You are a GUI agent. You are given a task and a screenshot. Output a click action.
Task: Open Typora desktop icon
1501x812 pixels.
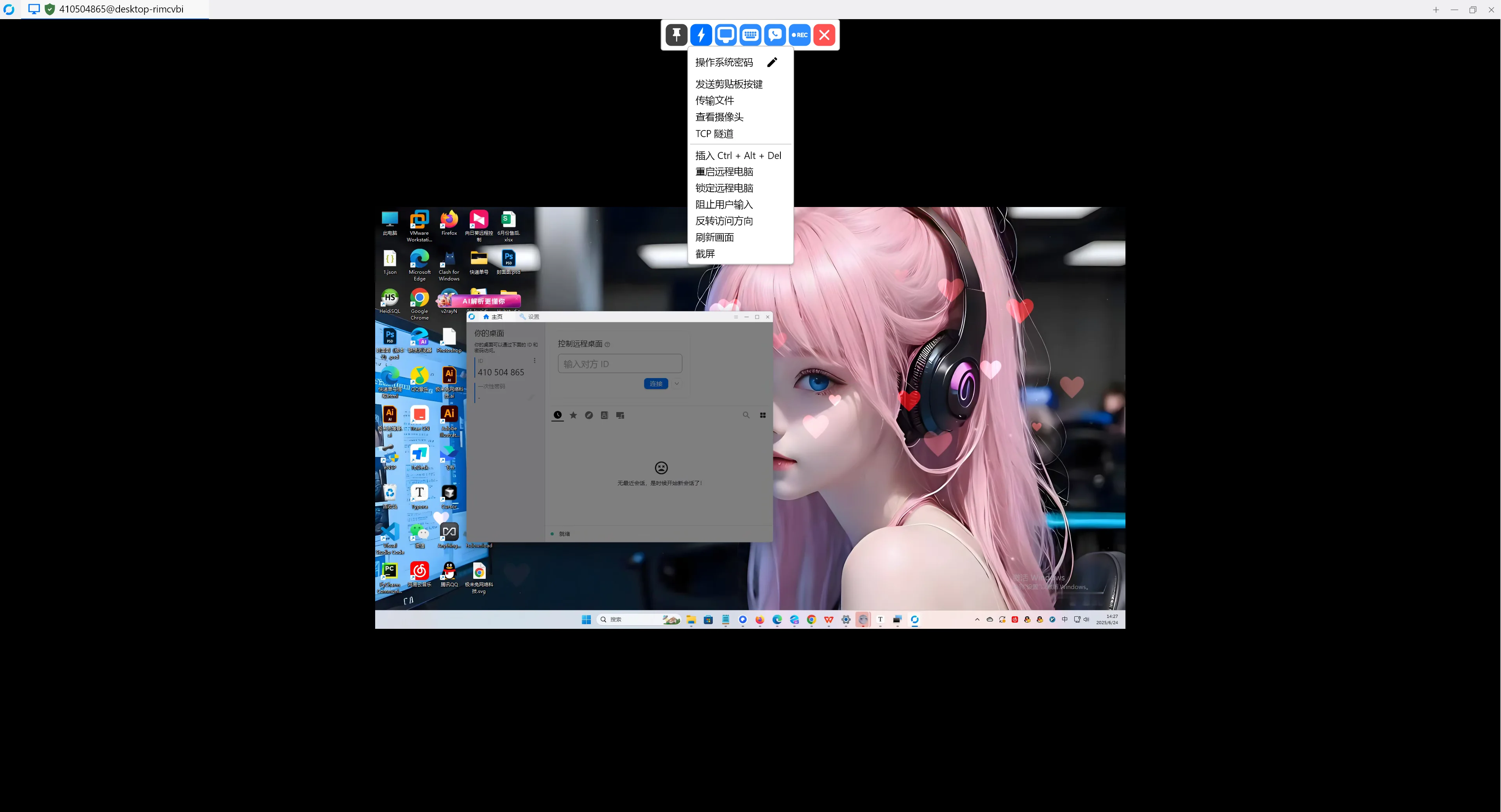coord(419,497)
